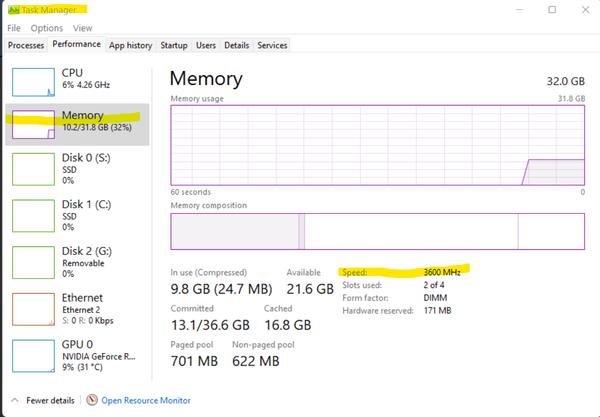Open the File menu
600x417 pixels.
[x=14, y=28]
